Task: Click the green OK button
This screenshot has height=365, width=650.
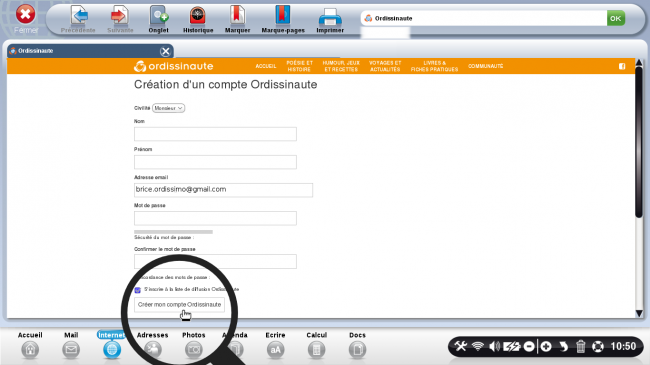Action: tap(616, 18)
